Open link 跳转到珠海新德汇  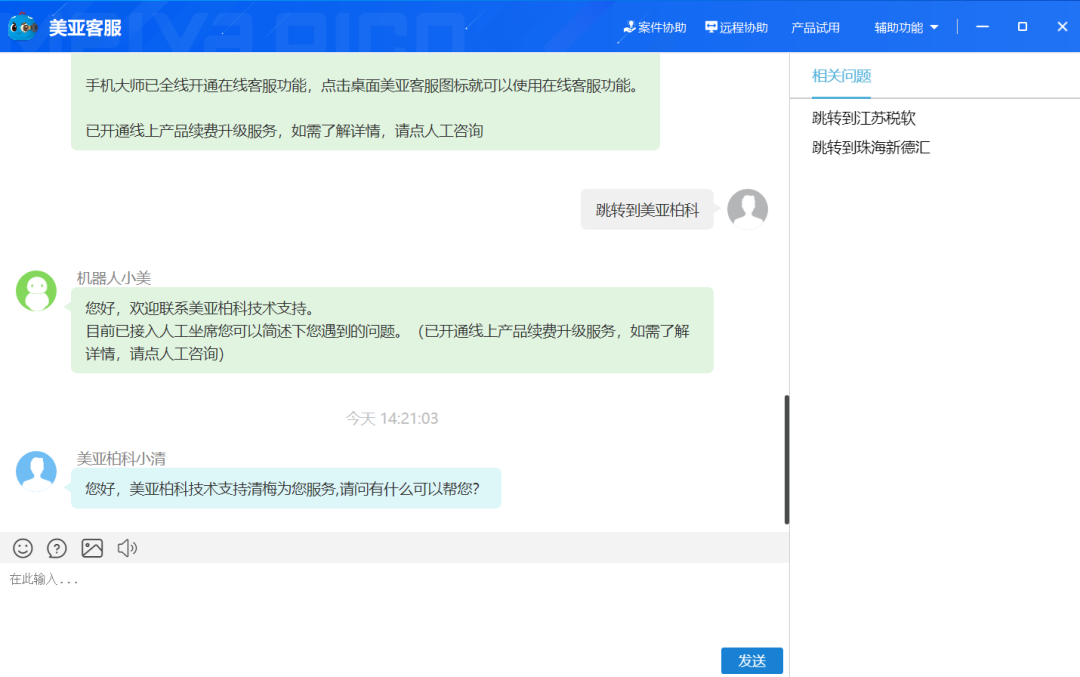871,147
